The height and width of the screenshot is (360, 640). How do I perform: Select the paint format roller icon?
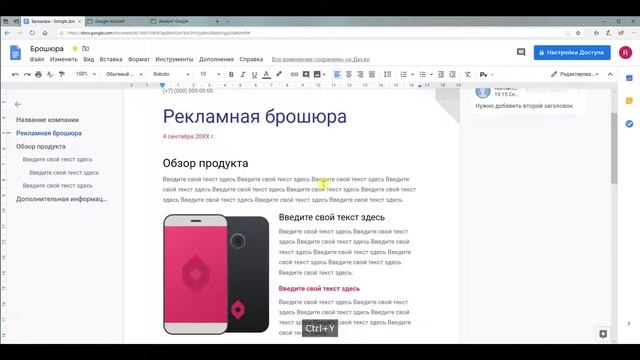[62, 74]
